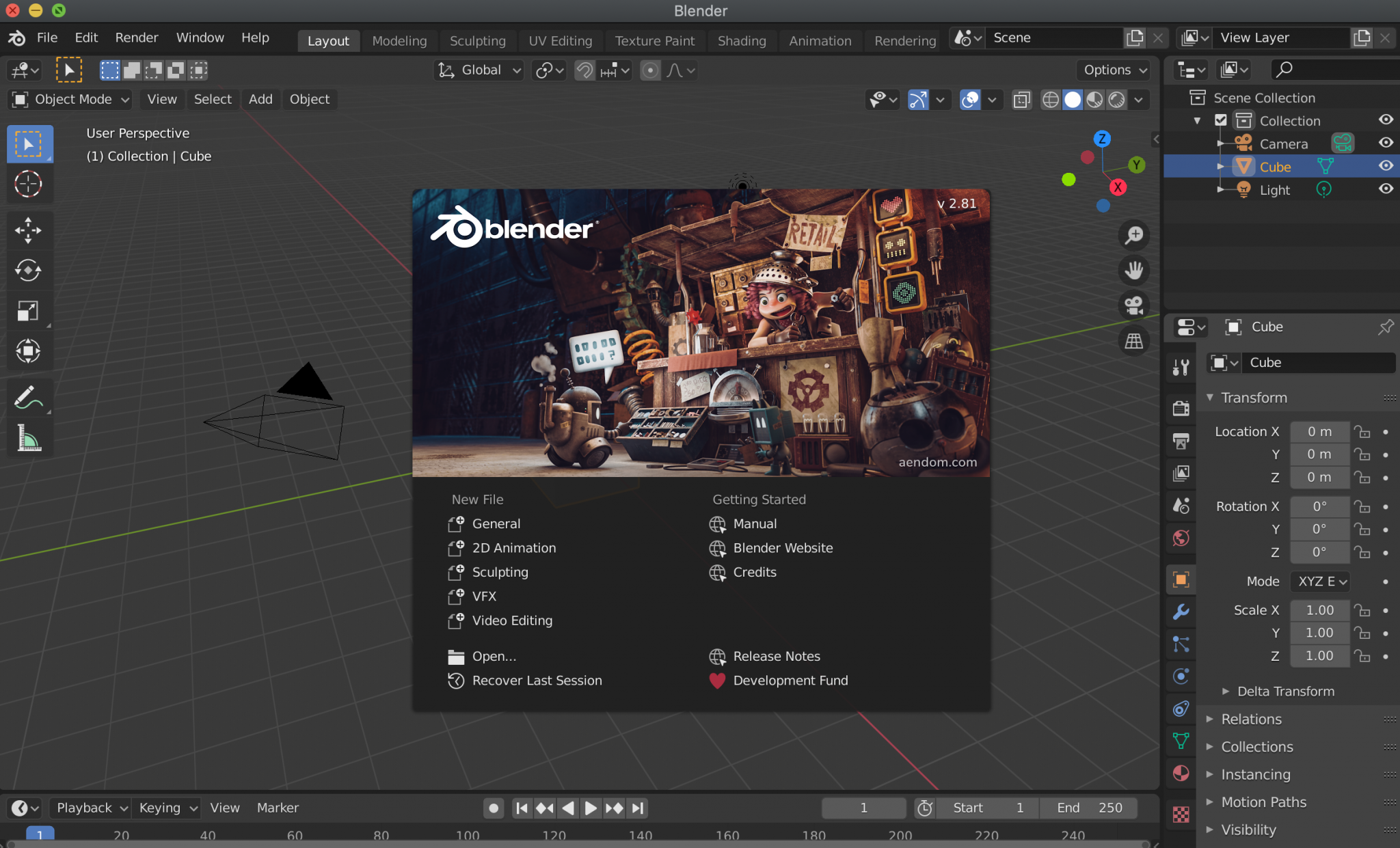Open the Release Notes link
The width and height of the screenshot is (1400, 848).
pos(777,656)
